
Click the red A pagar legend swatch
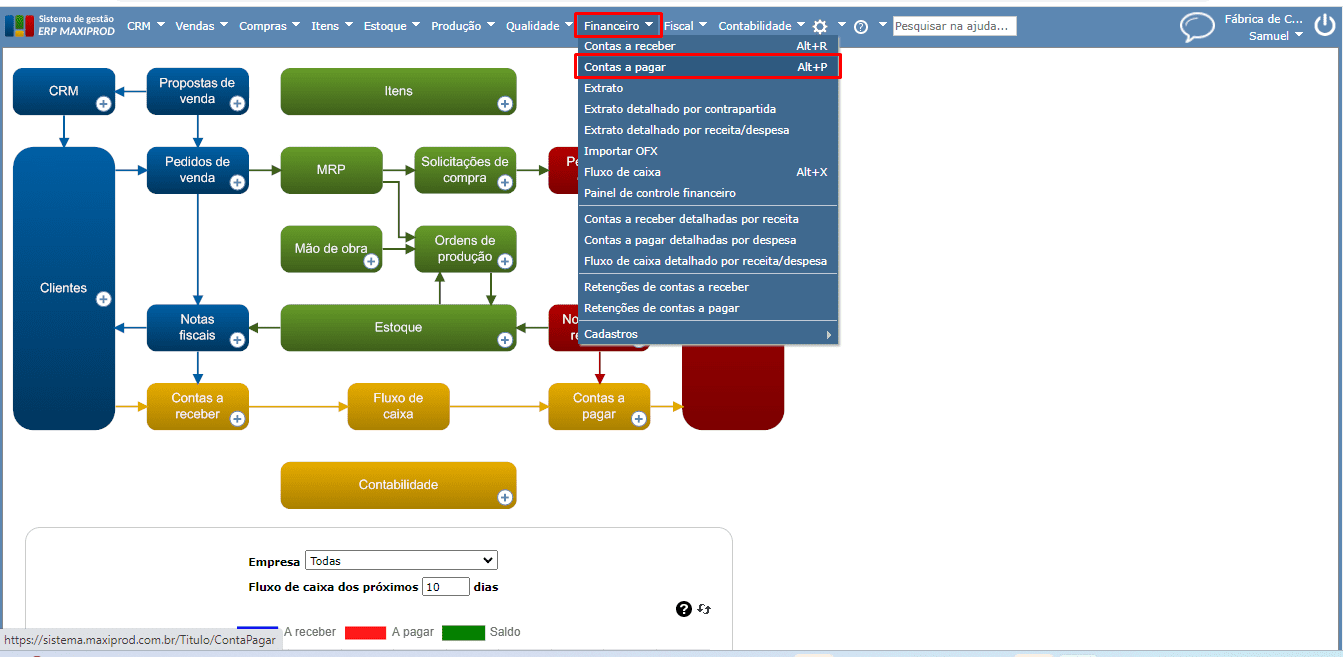tap(365, 632)
